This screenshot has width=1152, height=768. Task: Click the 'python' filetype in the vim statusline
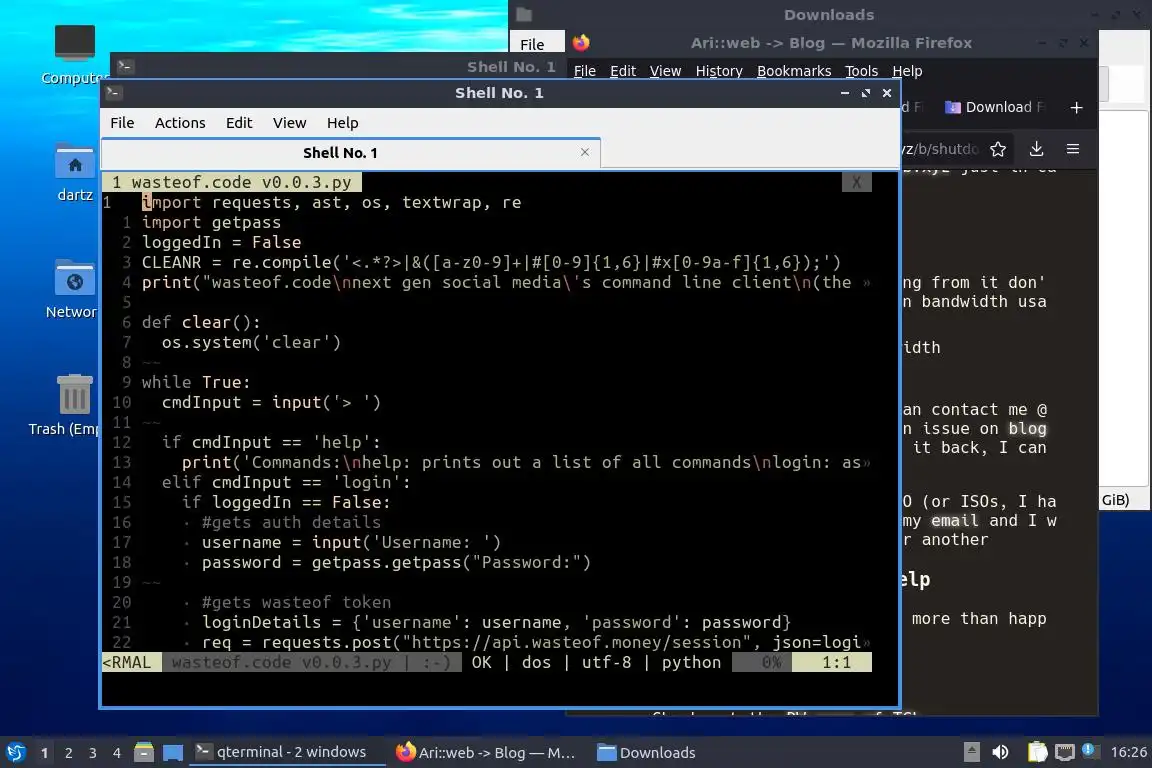click(691, 662)
